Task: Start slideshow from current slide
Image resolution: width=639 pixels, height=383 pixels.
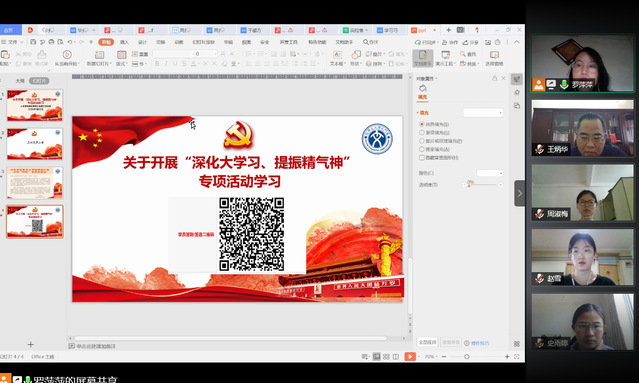Action: (67, 55)
